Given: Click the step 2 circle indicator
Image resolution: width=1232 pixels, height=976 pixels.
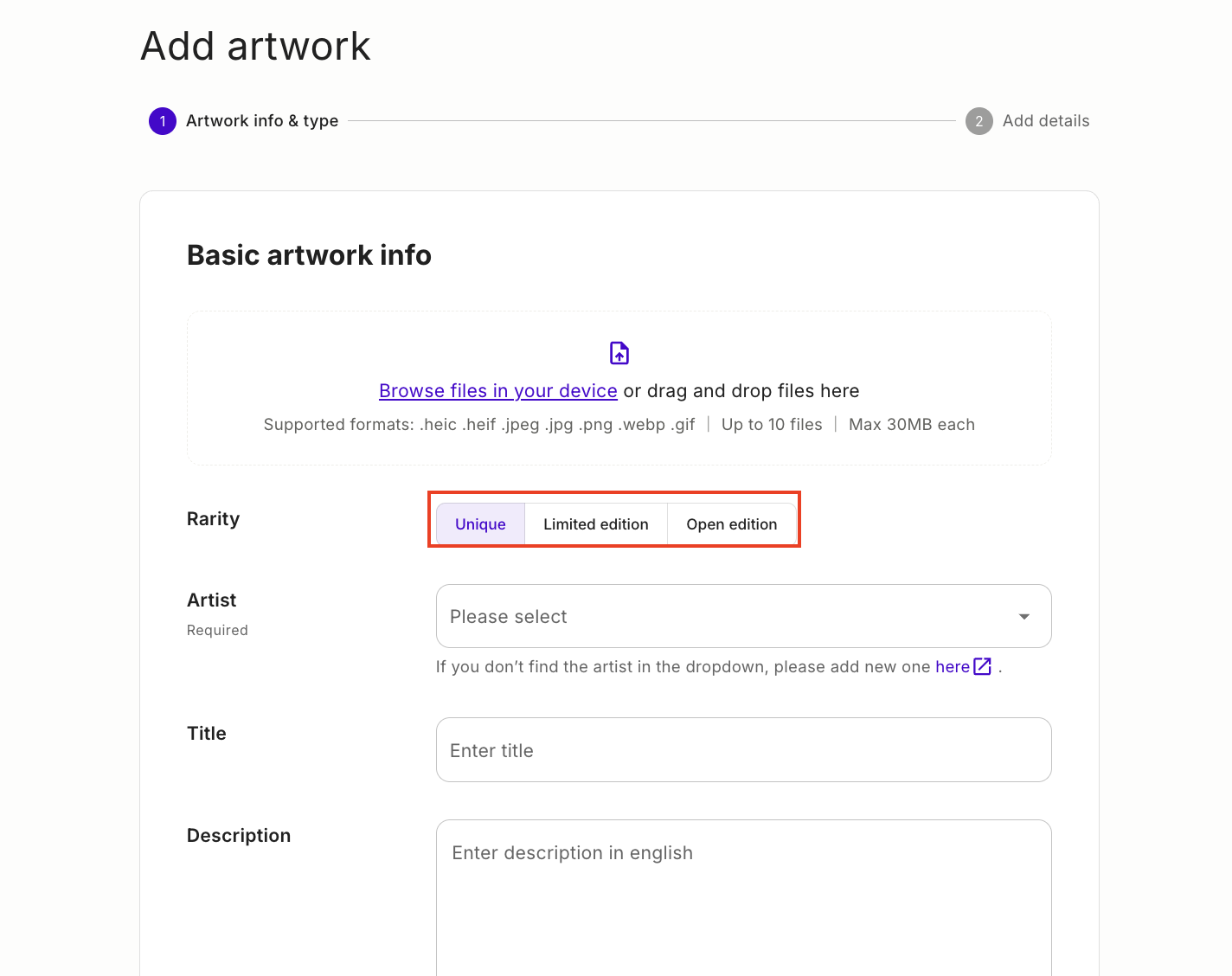Looking at the screenshot, I should pyautogui.click(x=979, y=121).
